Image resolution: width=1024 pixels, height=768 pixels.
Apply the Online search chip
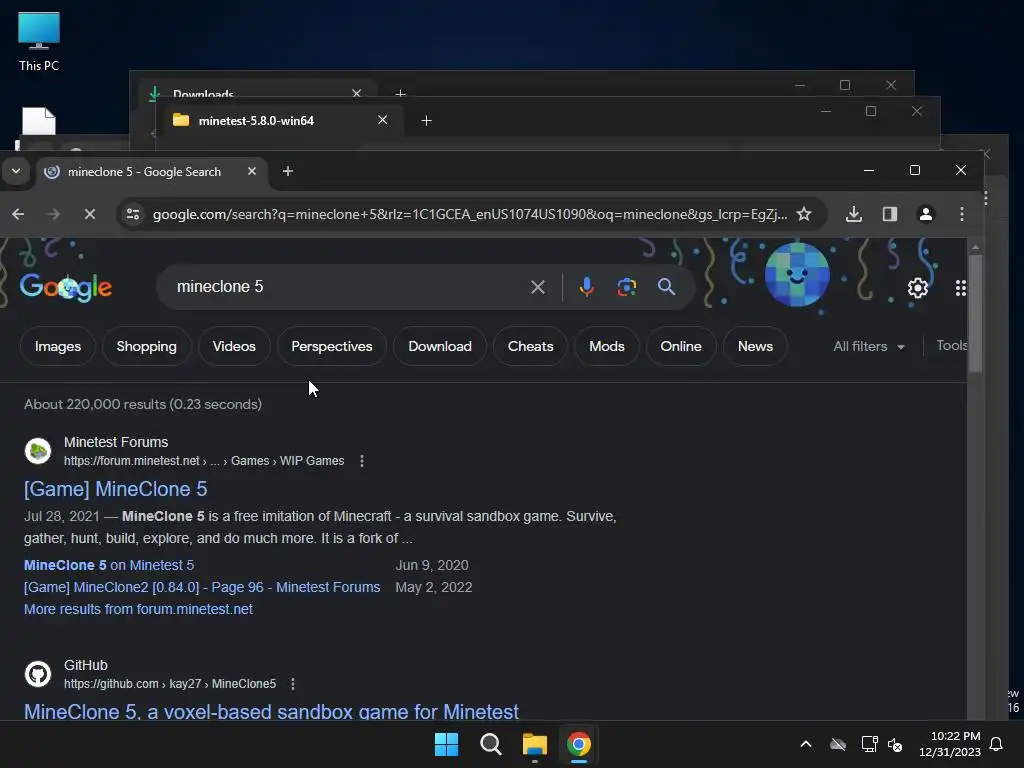pos(680,346)
